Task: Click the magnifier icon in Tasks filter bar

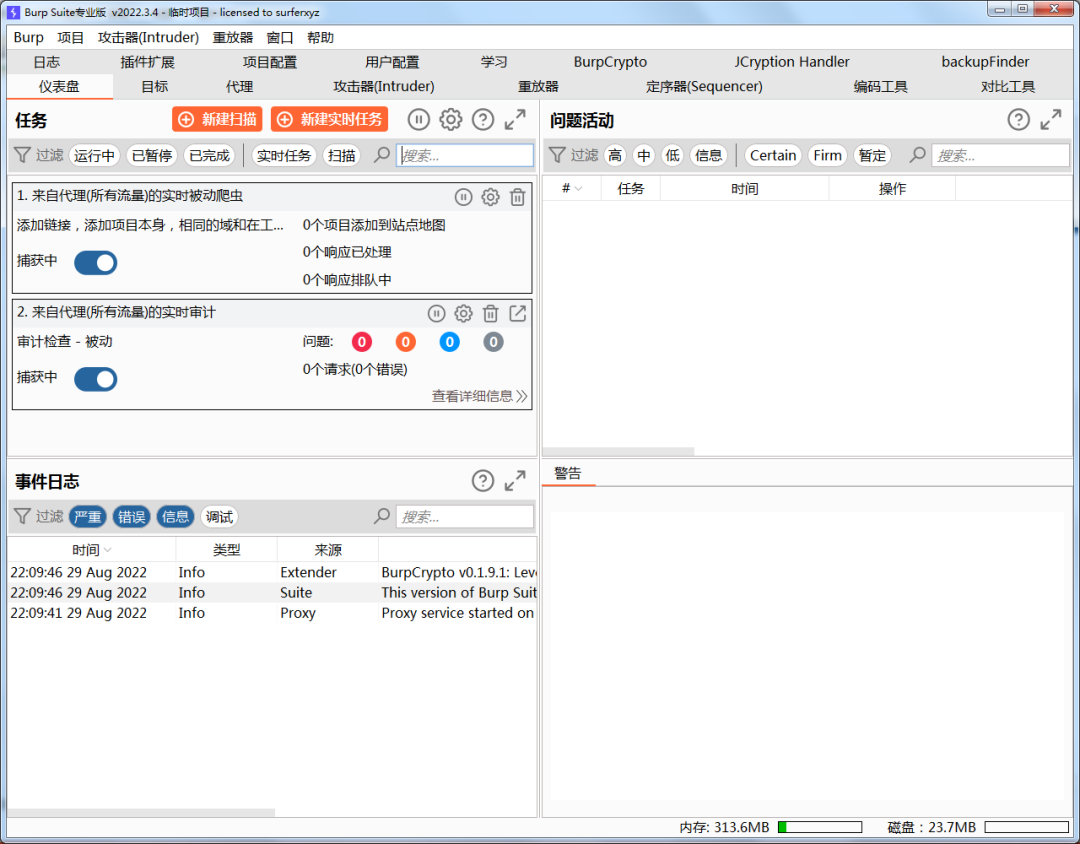Action: click(x=382, y=155)
